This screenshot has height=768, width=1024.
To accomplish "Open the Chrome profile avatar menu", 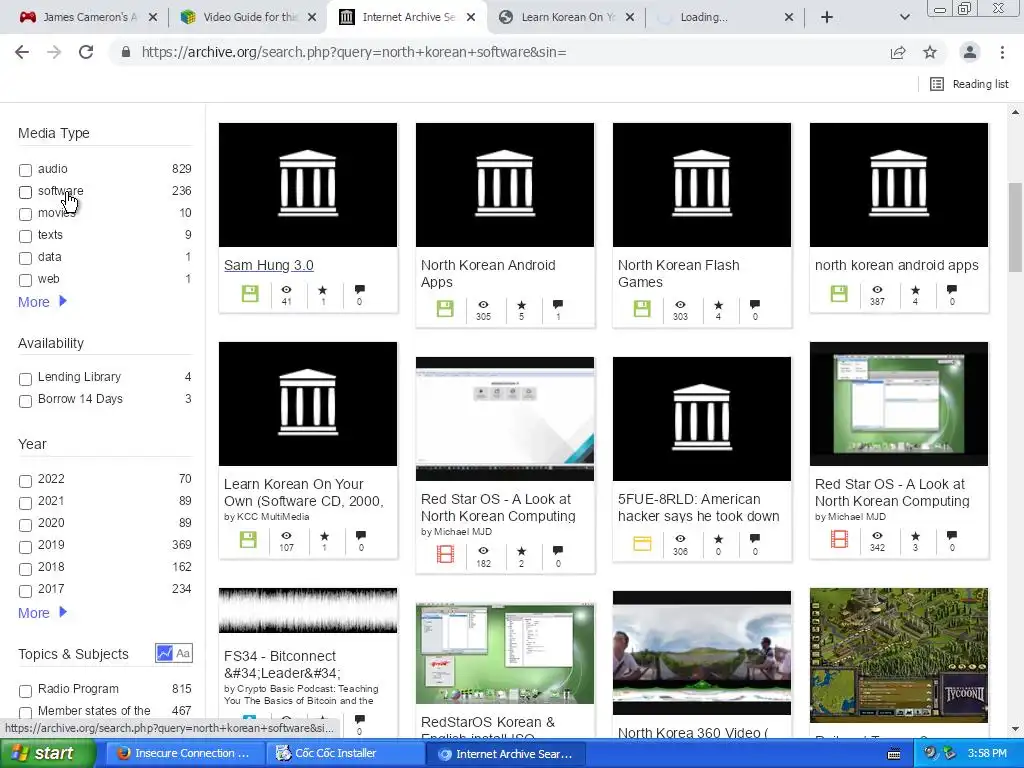I will pos(970,52).
